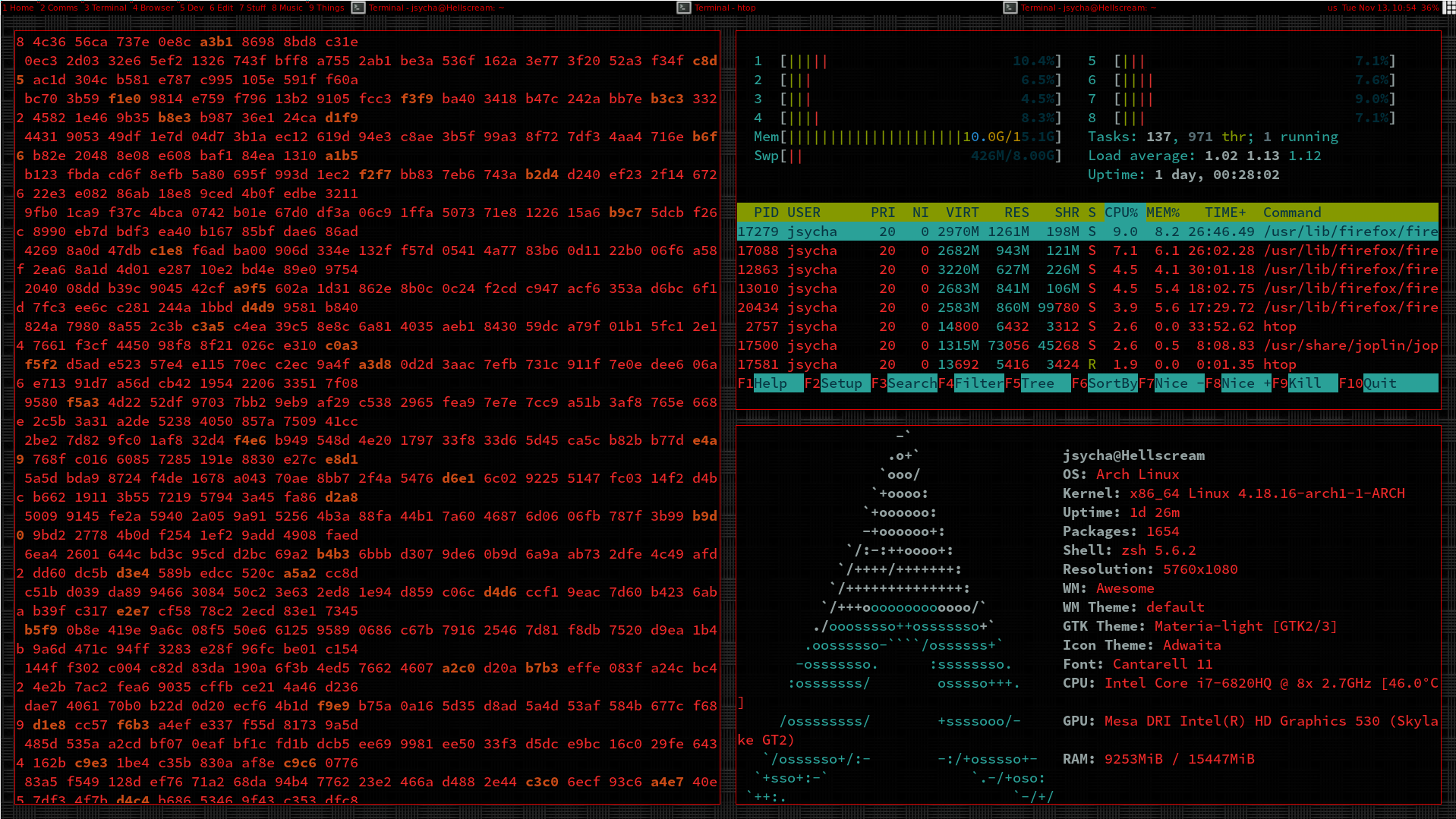Screen dimensions: 1456x819
Task: Click the Tasks count line in htop
Action: (1213, 137)
